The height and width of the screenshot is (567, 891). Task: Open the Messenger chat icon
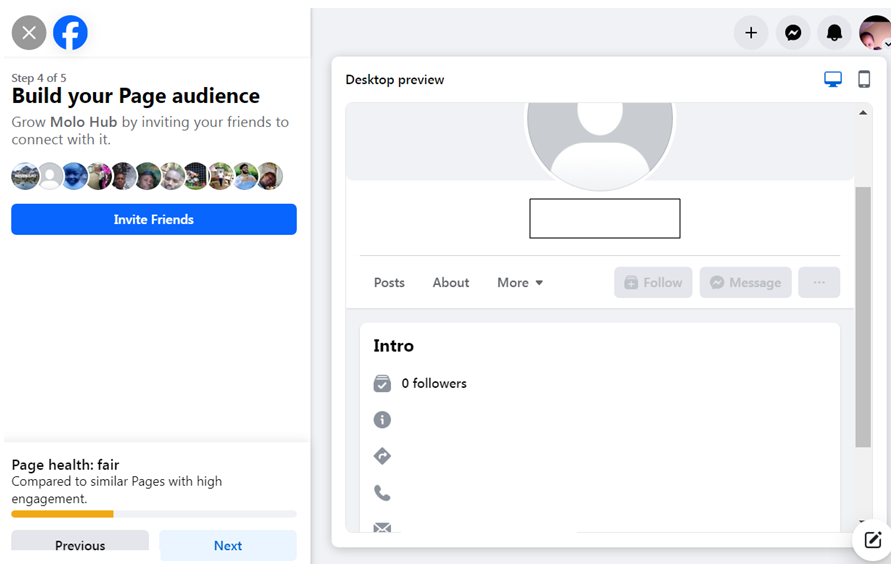(793, 33)
